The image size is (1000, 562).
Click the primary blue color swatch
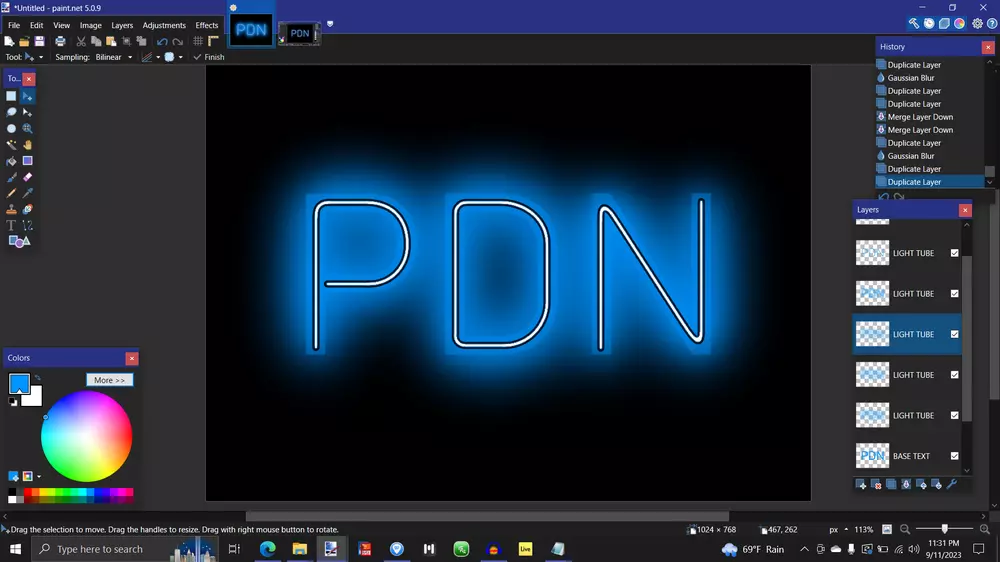[18, 382]
